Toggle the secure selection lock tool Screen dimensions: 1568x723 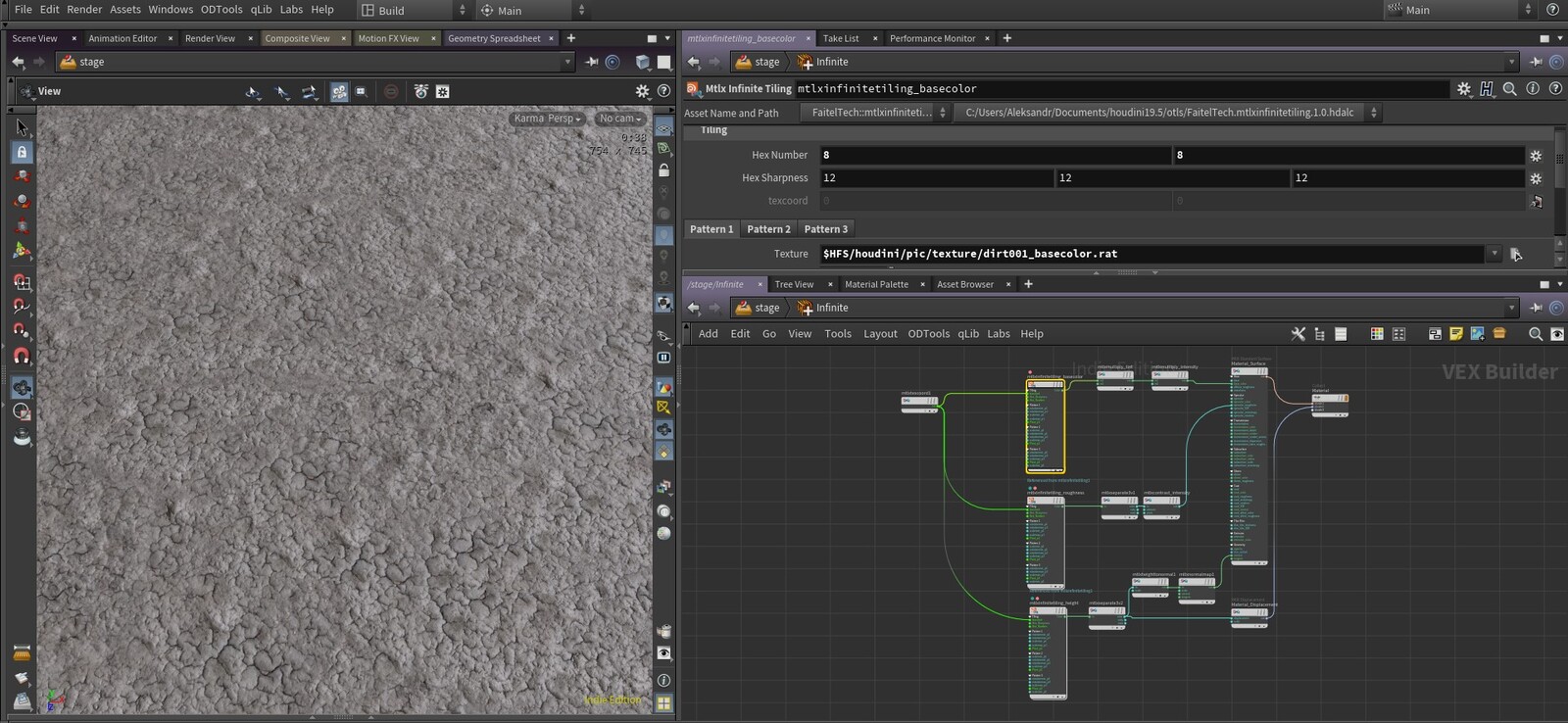coord(22,152)
